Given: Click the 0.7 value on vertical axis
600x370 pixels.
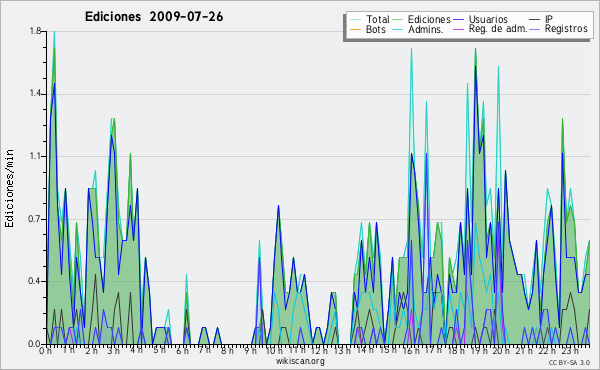Looking at the screenshot, I should pyautogui.click(x=35, y=219).
